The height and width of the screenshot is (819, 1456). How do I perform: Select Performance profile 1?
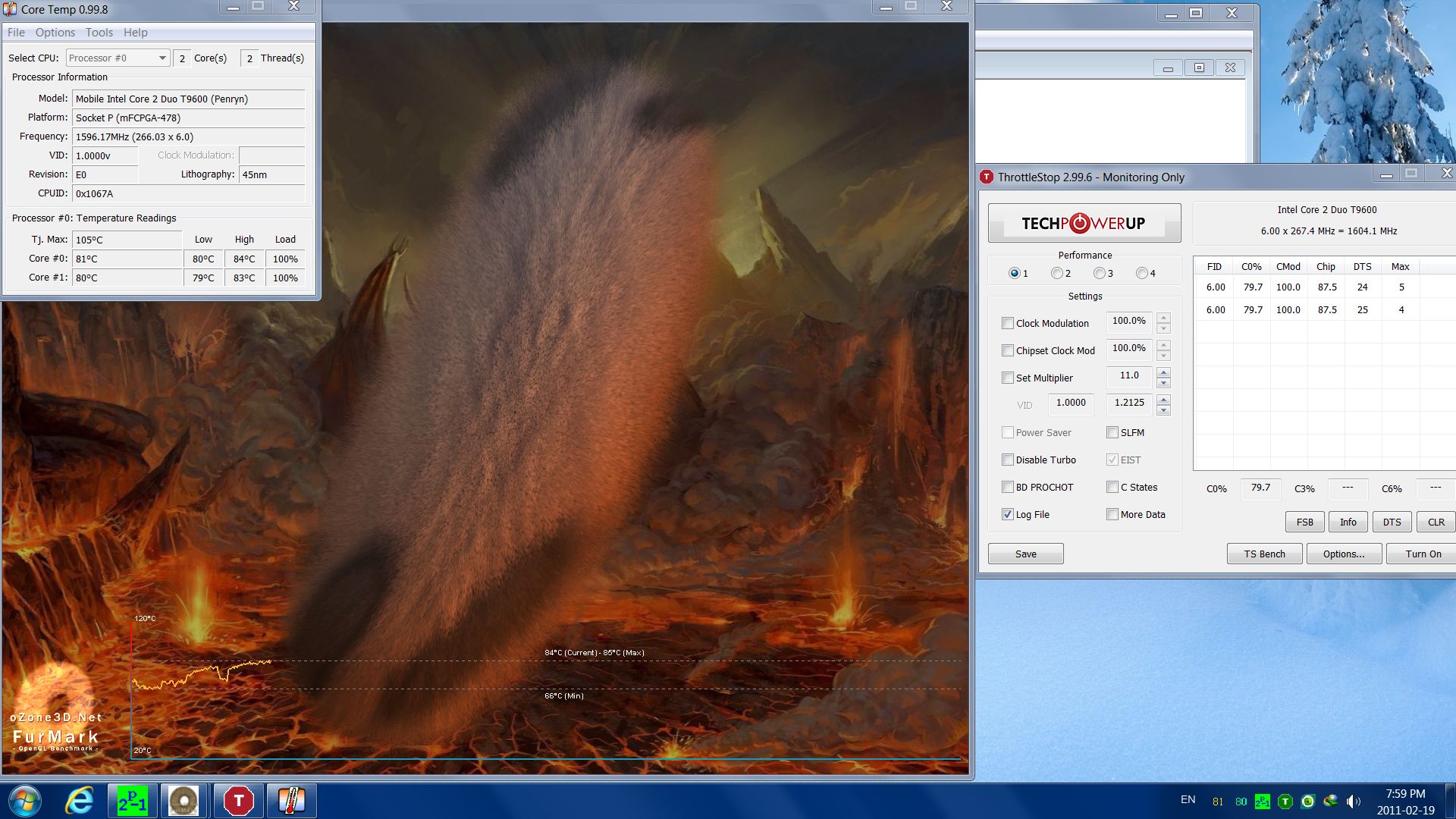pos(1014,274)
